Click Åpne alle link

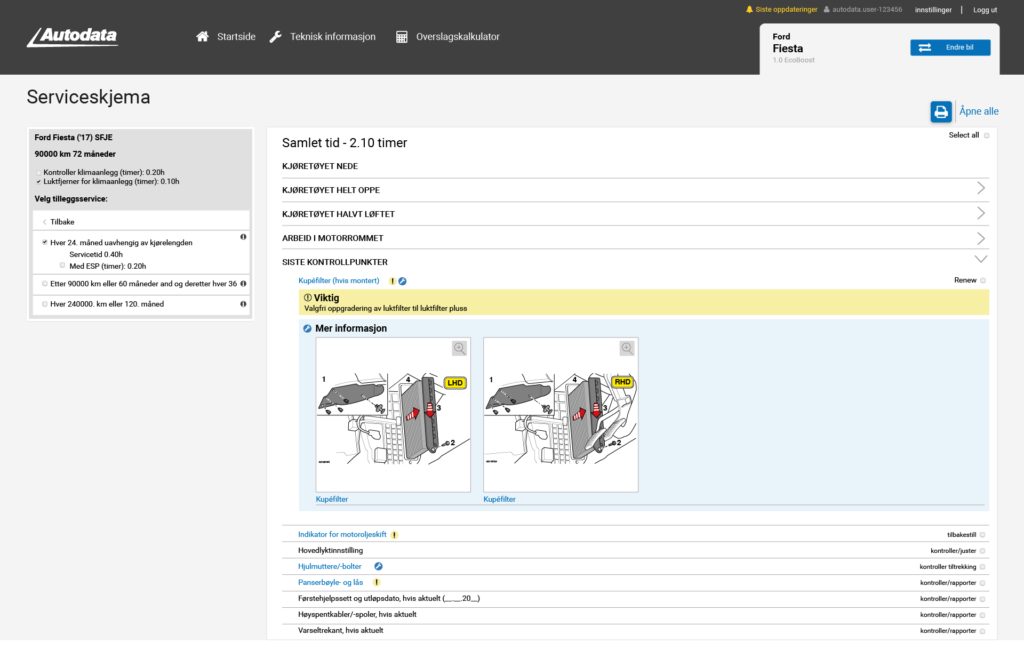coord(978,111)
